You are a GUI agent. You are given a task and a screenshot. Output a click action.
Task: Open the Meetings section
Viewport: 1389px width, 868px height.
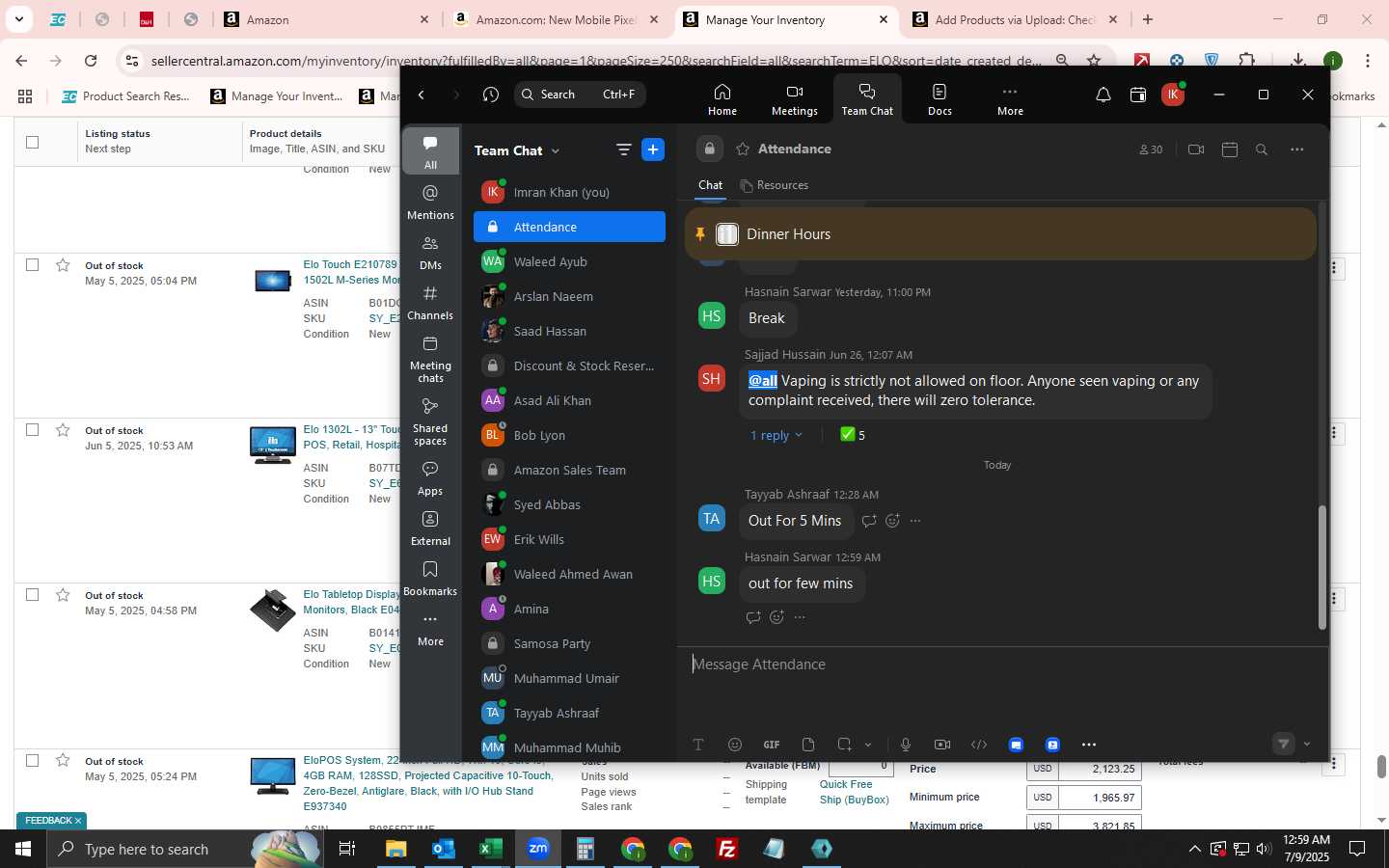tap(794, 99)
